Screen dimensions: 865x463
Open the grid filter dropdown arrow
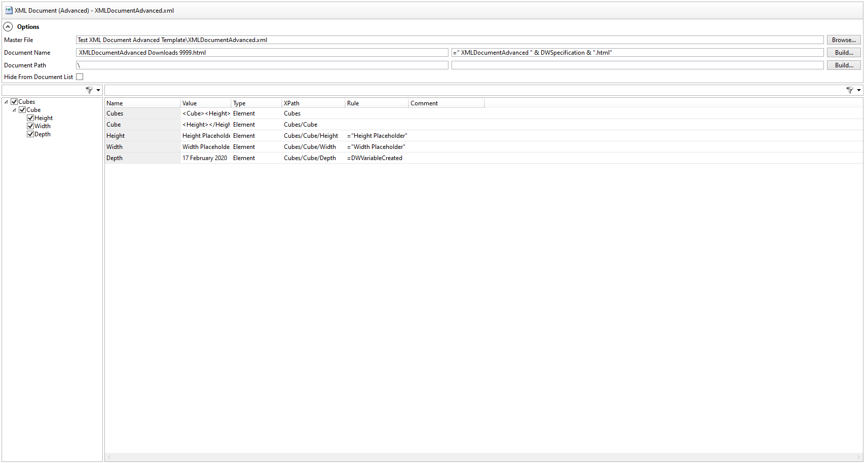pyautogui.click(x=859, y=90)
